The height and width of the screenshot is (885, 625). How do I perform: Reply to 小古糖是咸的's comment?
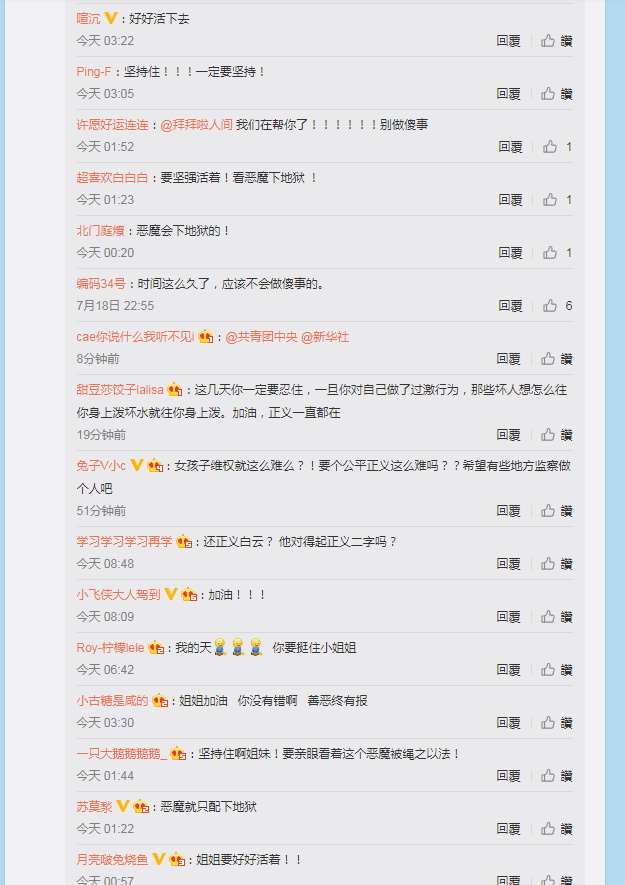508,723
